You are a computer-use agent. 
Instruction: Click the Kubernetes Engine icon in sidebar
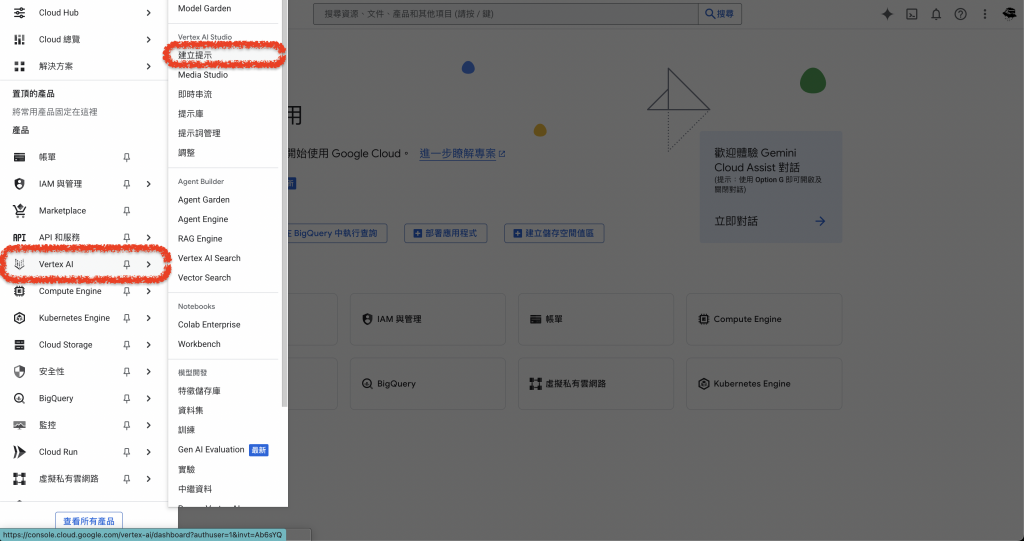(20, 318)
